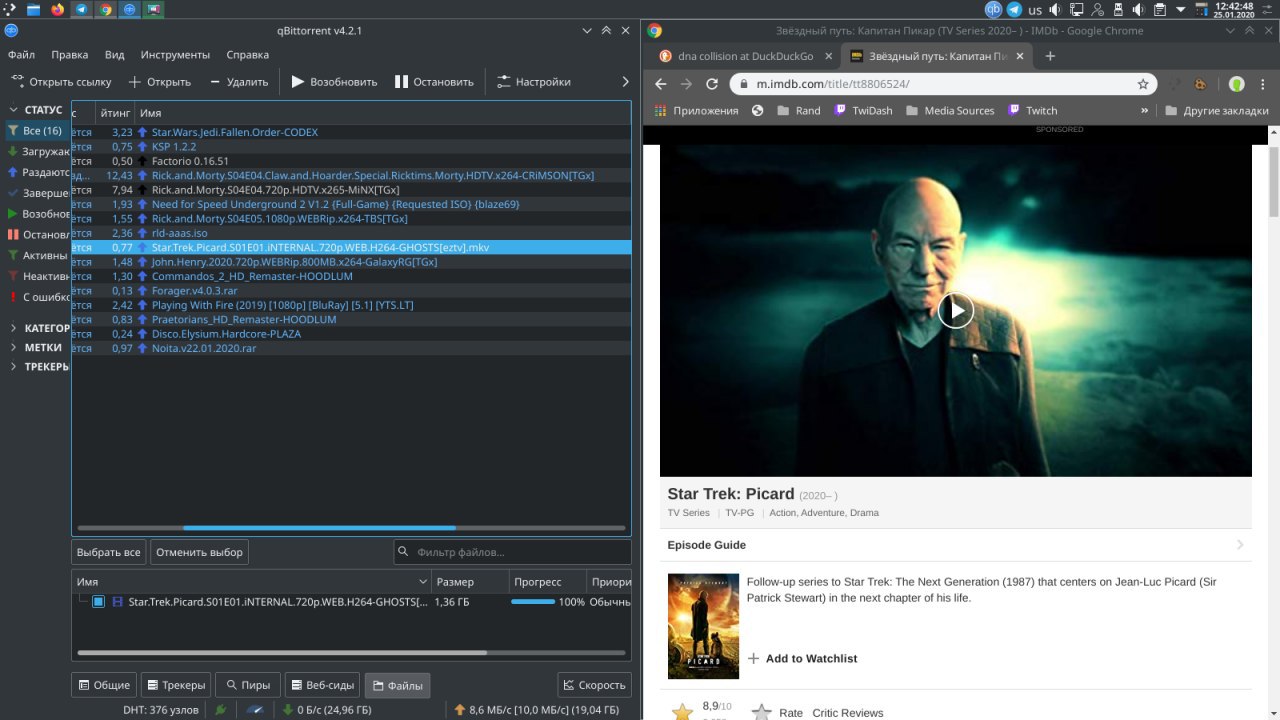This screenshot has height=720, width=1280.
Task: Click the connection status plug icon
Action: 221,710
